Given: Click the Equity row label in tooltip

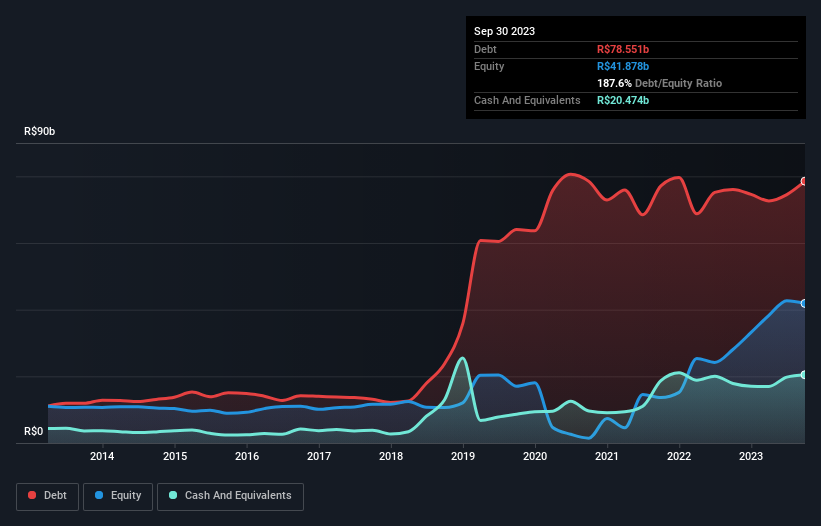Looking at the screenshot, I should [489, 66].
